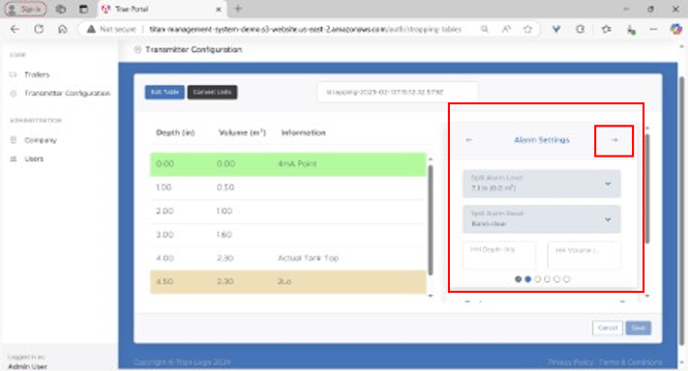Click the browser Back arrow
The height and width of the screenshot is (371, 688).
[15, 29]
